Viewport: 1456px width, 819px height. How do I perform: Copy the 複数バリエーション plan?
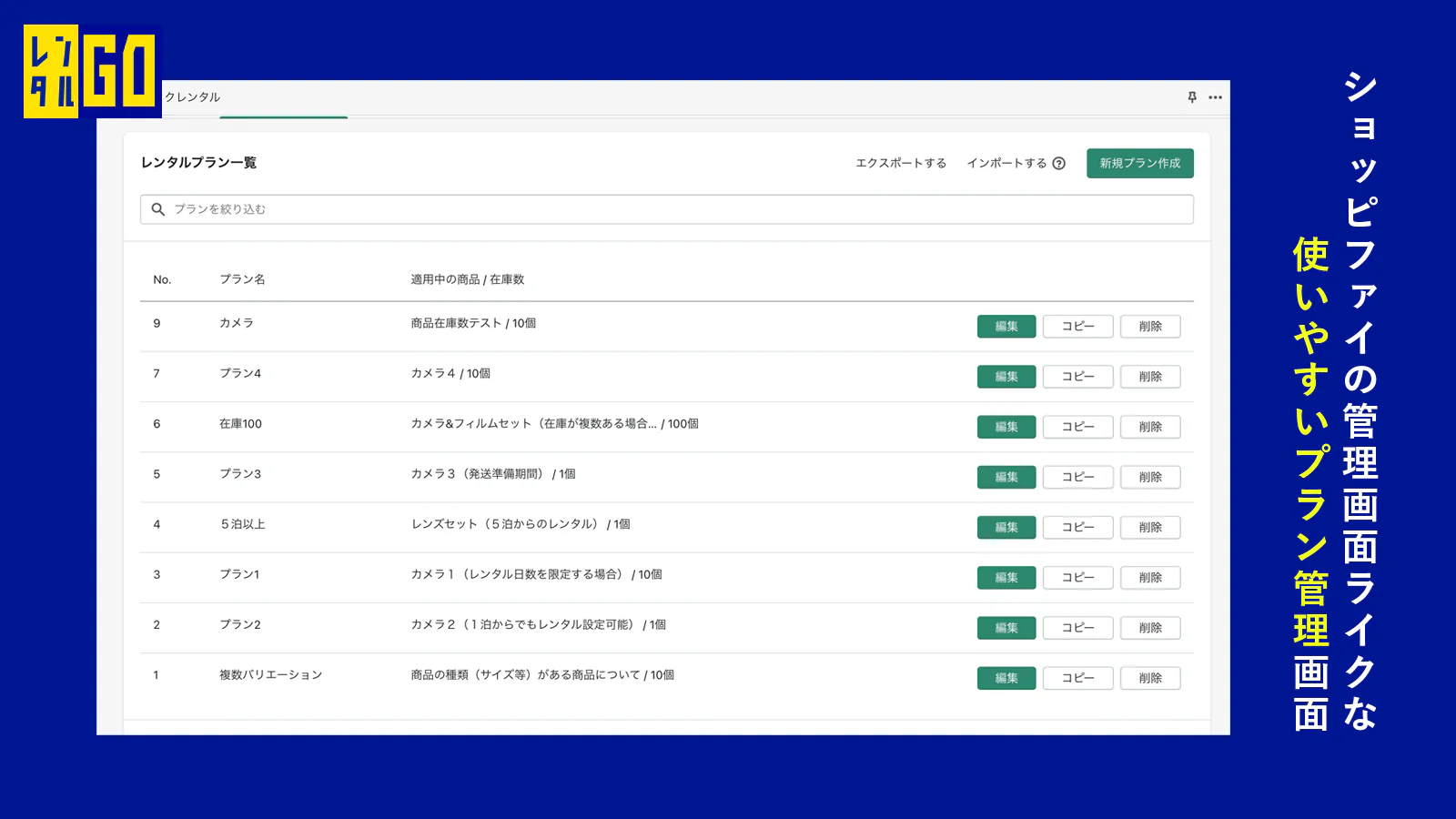click(x=1077, y=678)
